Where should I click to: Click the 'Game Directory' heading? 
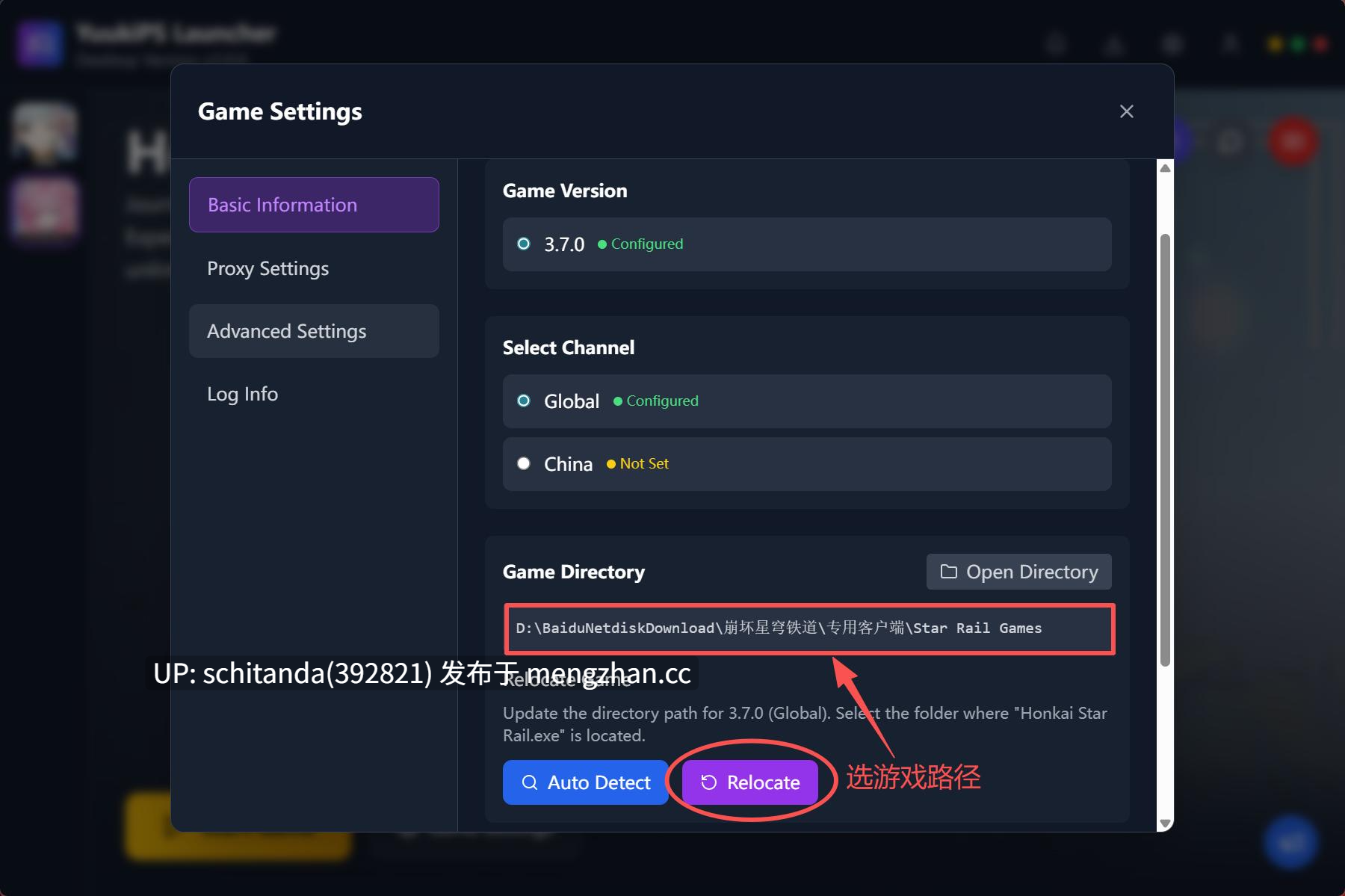click(574, 572)
